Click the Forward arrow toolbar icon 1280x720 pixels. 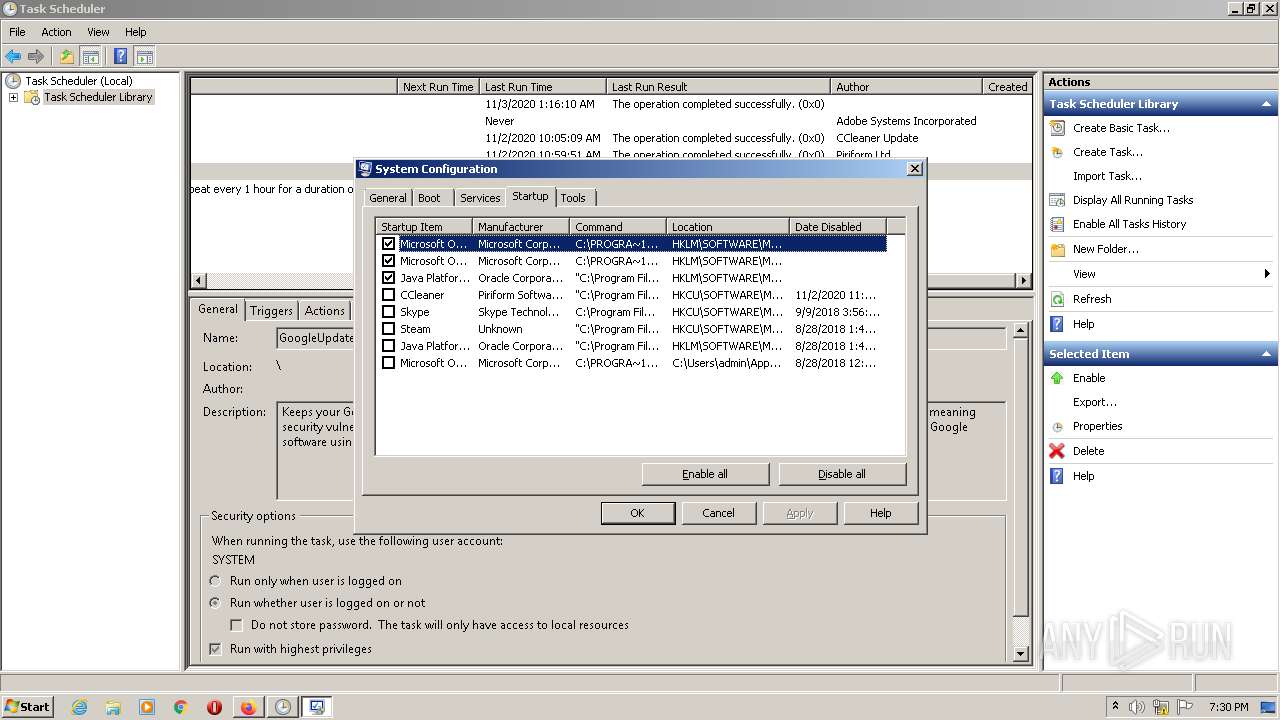click(36, 57)
